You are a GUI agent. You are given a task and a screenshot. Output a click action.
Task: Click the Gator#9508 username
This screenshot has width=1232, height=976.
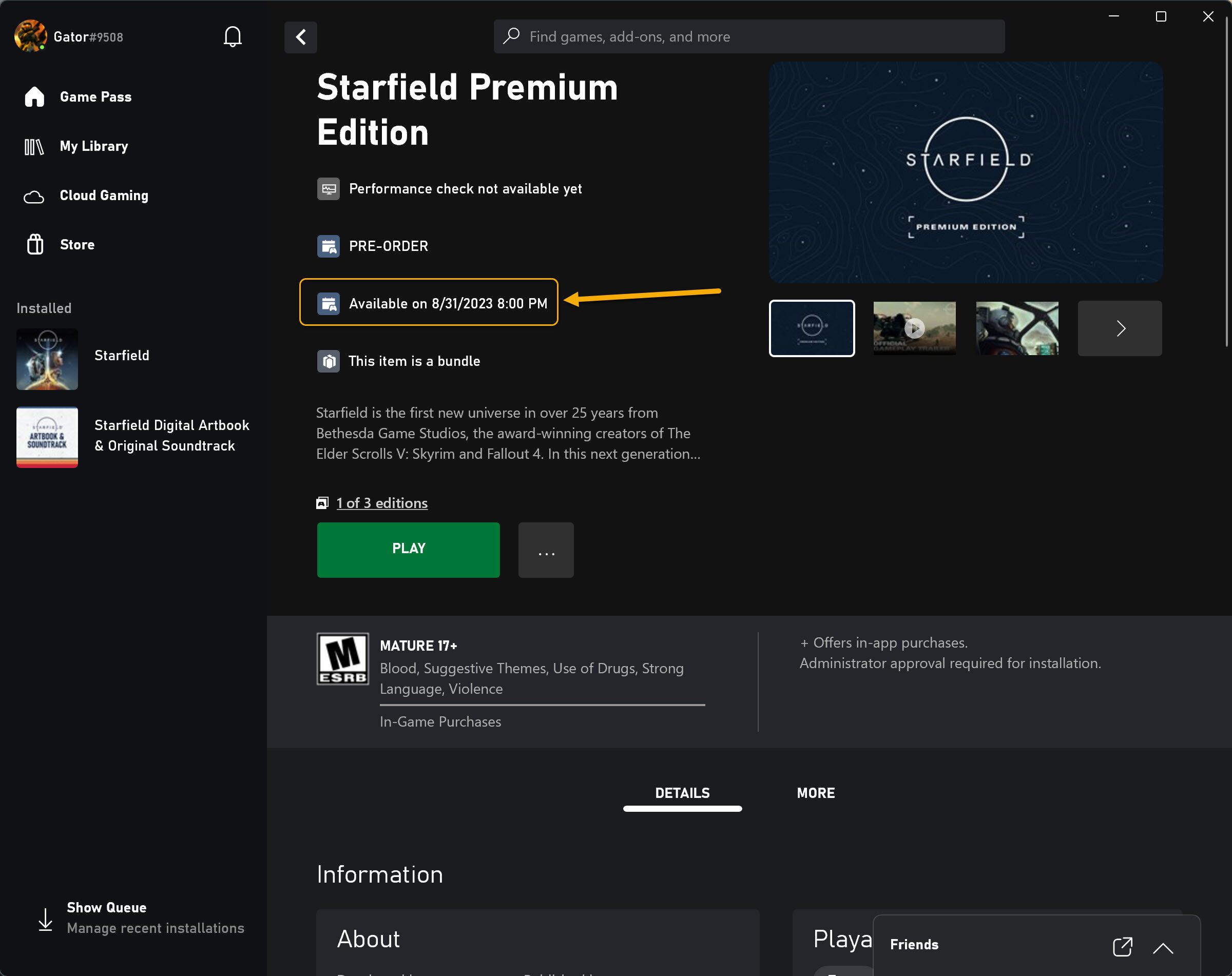tap(88, 37)
